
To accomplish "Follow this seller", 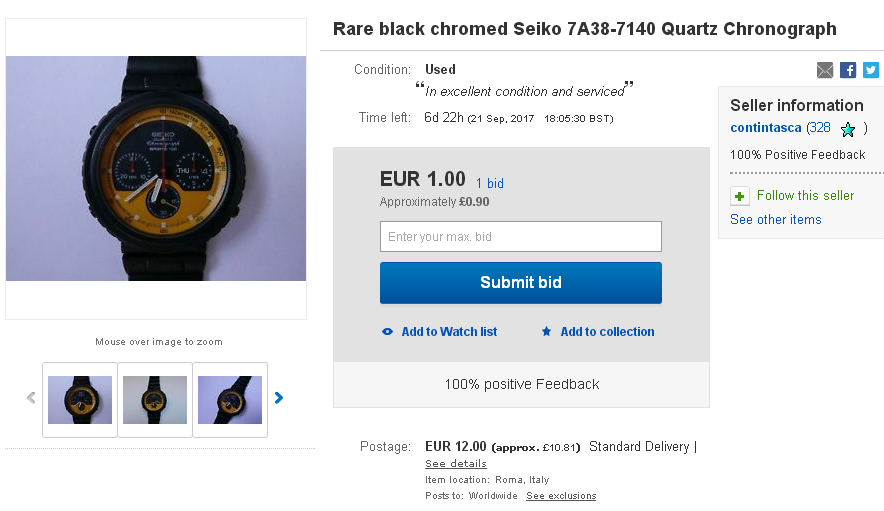I will coord(805,196).
